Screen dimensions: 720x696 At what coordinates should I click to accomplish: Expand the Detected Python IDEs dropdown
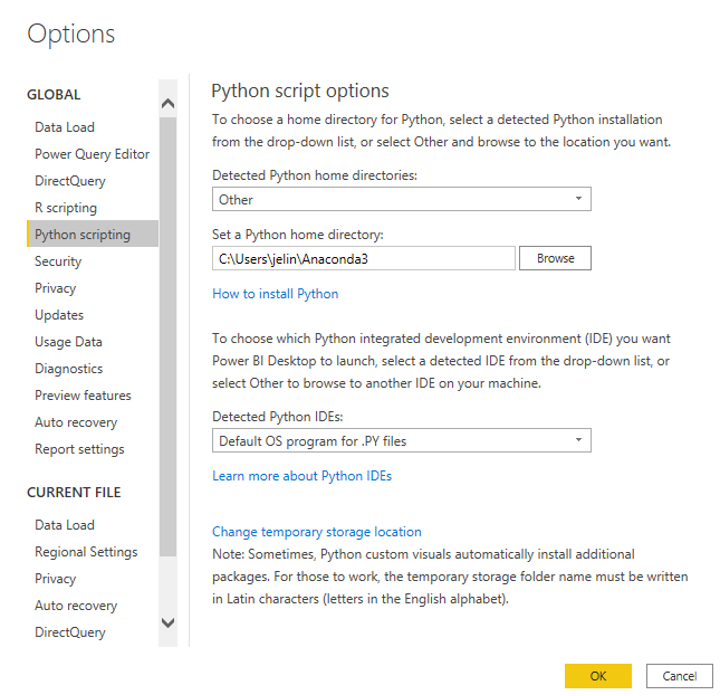pyautogui.click(x=401, y=440)
